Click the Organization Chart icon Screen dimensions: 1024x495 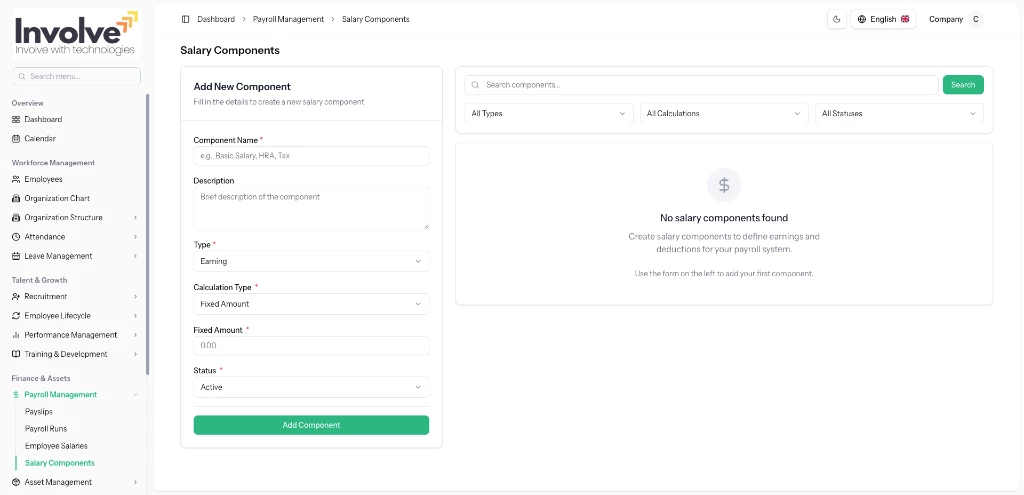click(x=16, y=198)
